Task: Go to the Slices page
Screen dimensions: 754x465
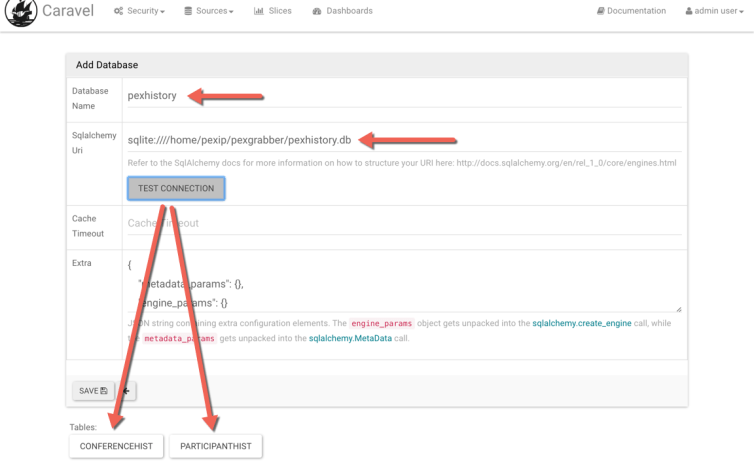Action: point(273,11)
